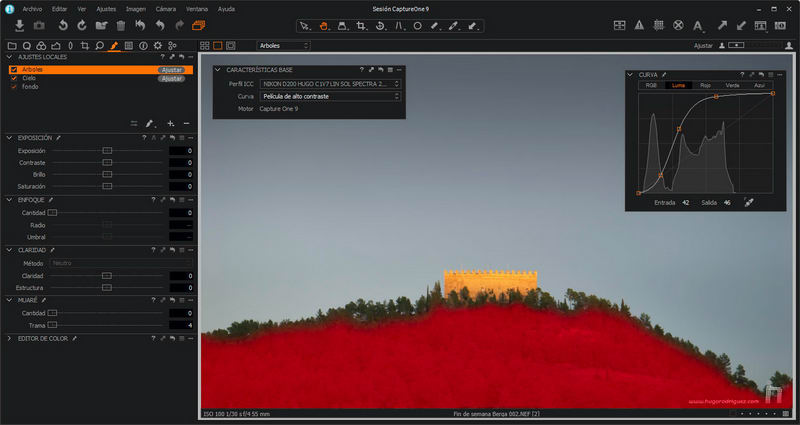
Task: Click Ajustar button on Cielo layer
Action: (x=171, y=79)
